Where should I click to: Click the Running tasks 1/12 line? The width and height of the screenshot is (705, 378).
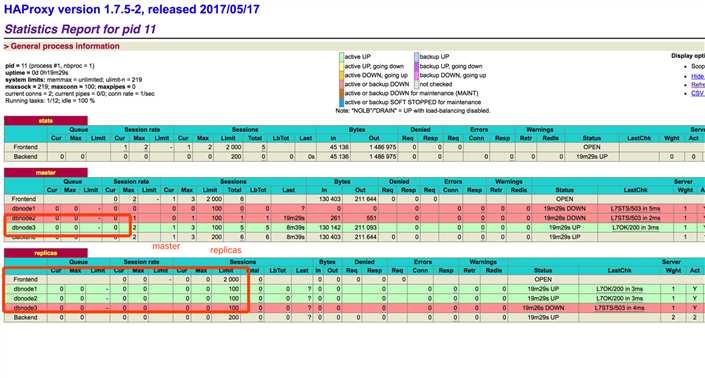click(x=50, y=101)
